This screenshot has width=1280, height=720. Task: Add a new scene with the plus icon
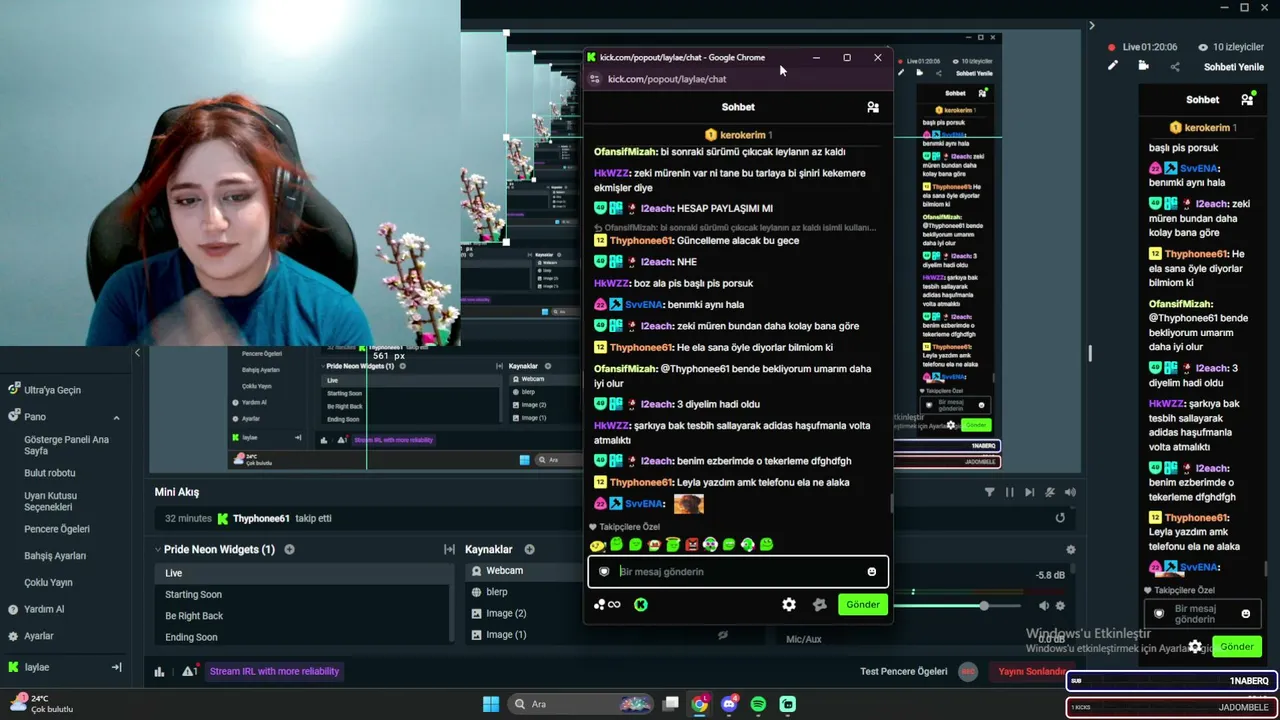point(289,549)
